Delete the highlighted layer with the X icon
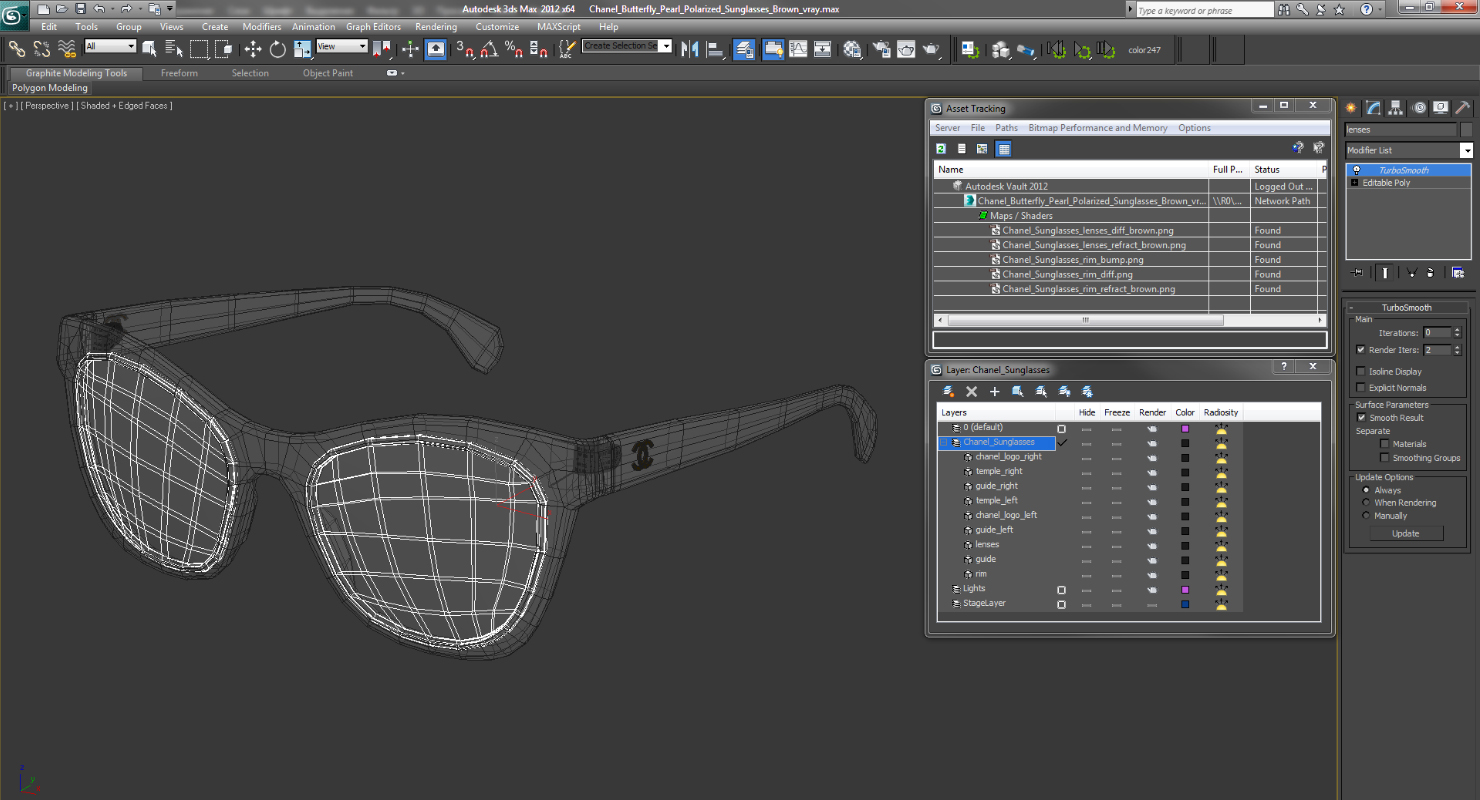The width and height of the screenshot is (1480, 800). [971, 391]
